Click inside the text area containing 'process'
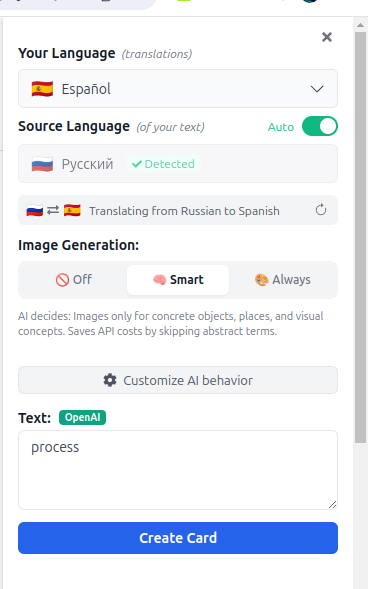Image resolution: width=368 pixels, height=589 pixels. (x=178, y=470)
